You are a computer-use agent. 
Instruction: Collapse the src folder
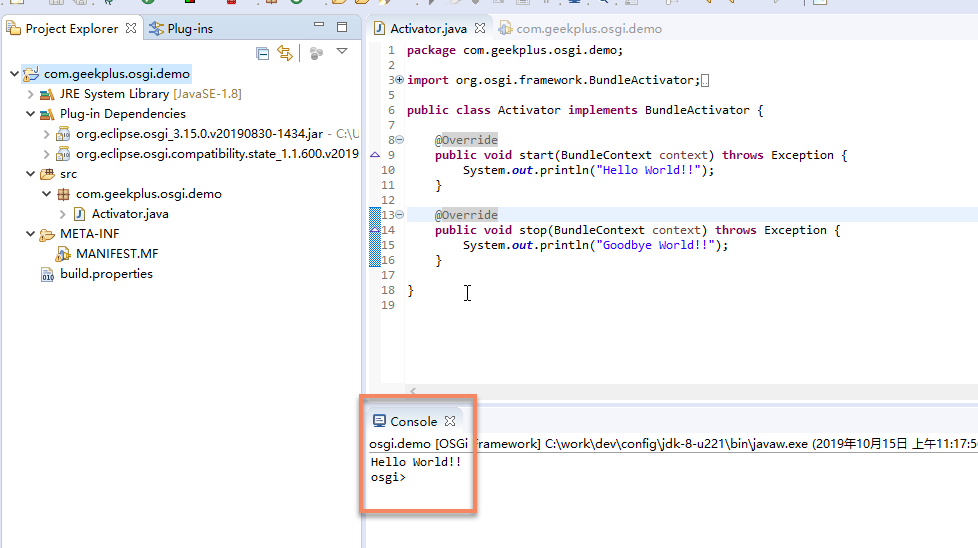pos(30,174)
